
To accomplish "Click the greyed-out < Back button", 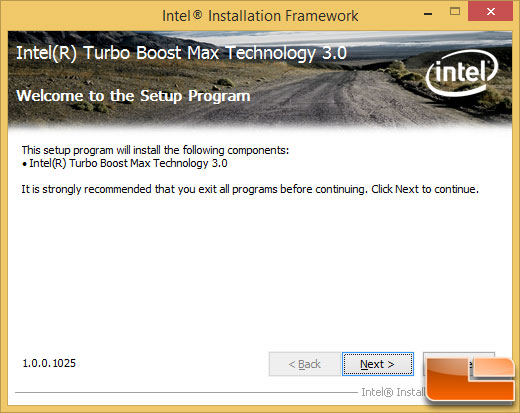I will [x=304, y=364].
